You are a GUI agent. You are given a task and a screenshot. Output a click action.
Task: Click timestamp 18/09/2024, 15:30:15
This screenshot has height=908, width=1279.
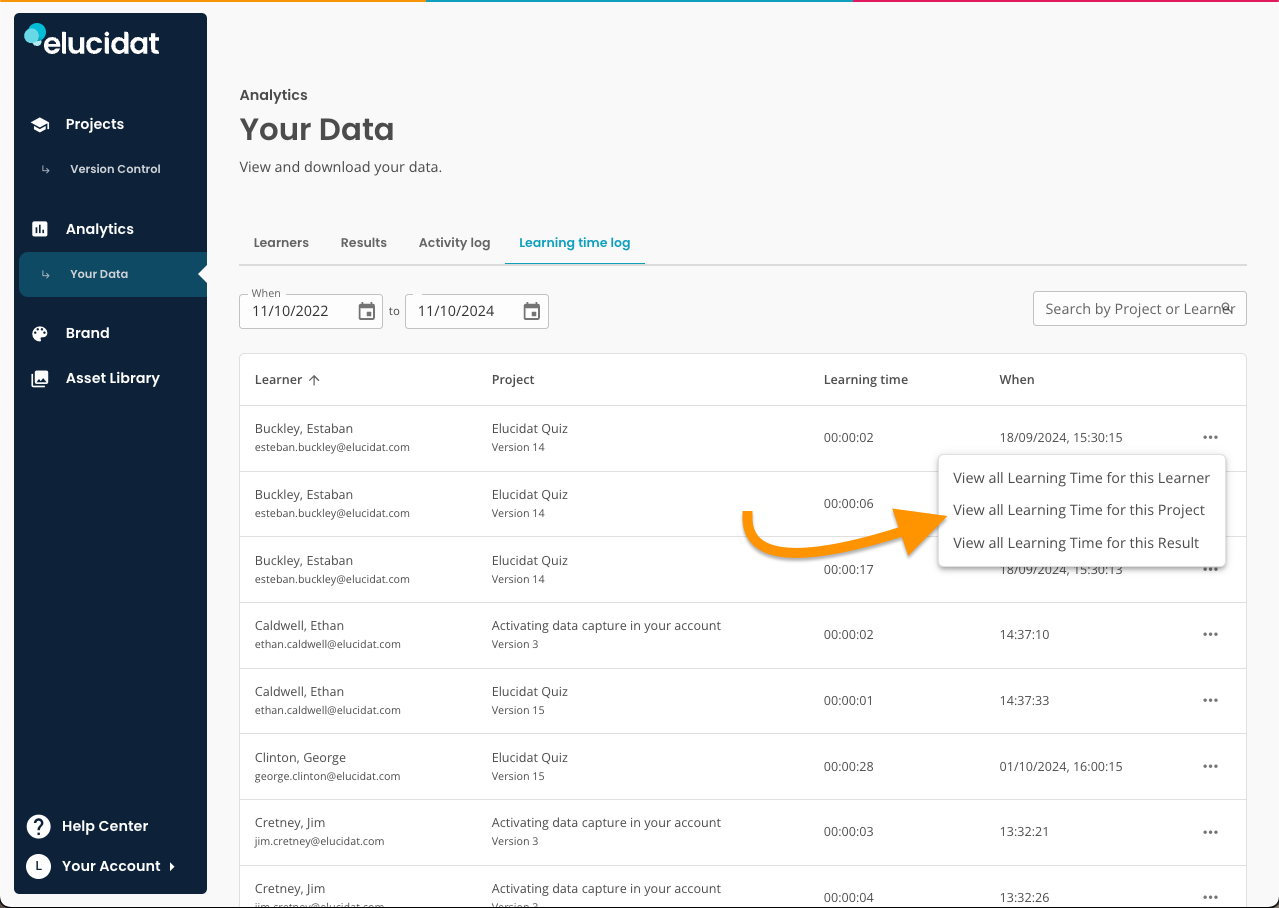click(x=1061, y=438)
